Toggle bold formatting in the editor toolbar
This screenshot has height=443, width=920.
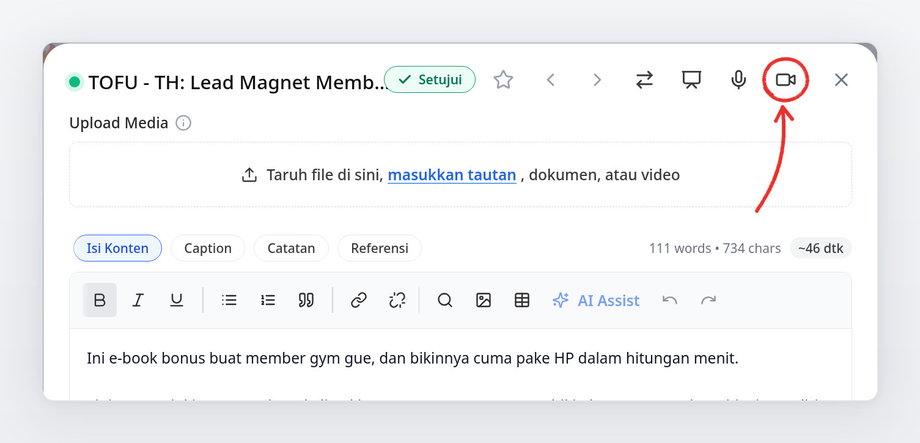pyautogui.click(x=100, y=300)
